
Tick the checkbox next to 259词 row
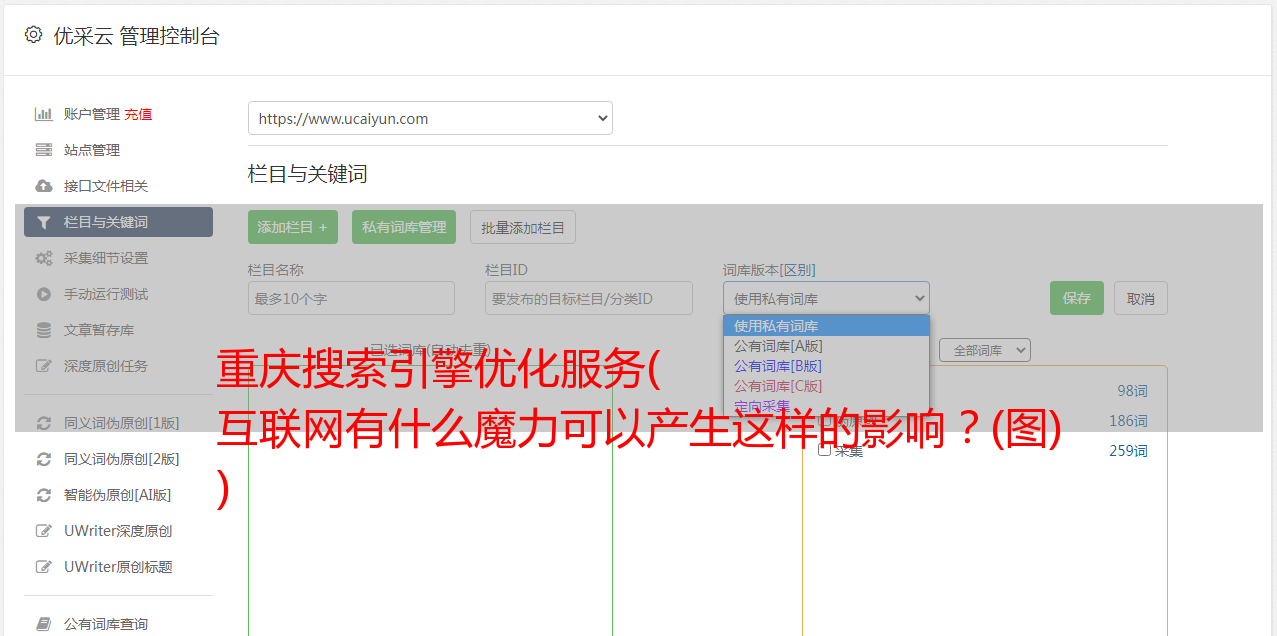click(825, 450)
